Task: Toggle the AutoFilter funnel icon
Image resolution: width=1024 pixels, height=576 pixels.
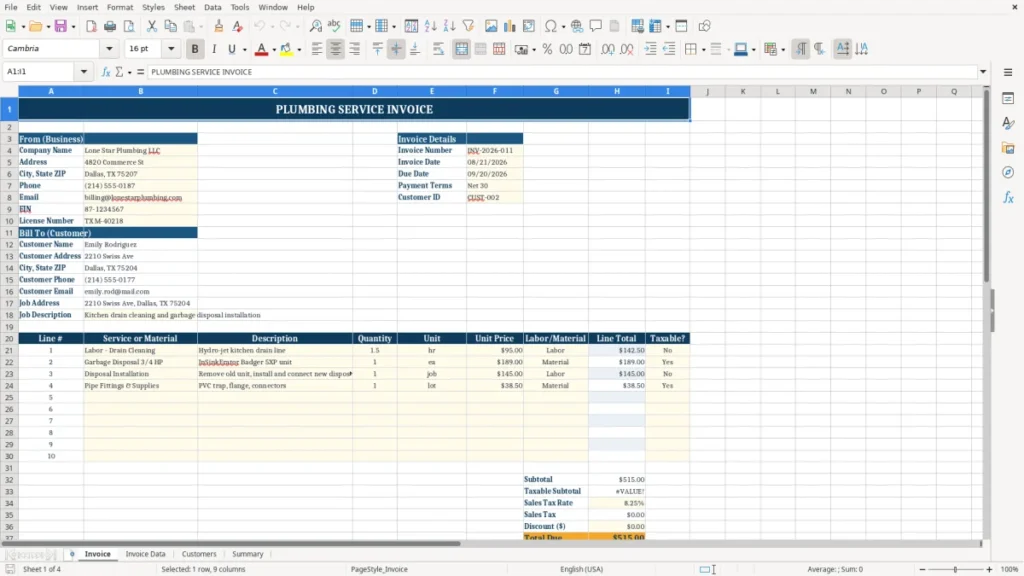Action: click(468, 26)
